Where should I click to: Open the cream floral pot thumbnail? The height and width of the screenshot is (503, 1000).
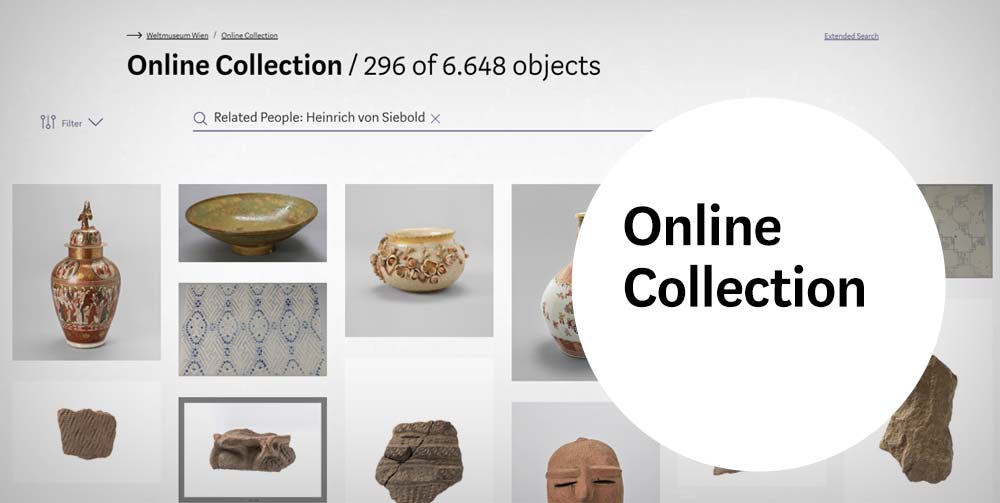pos(419,260)
